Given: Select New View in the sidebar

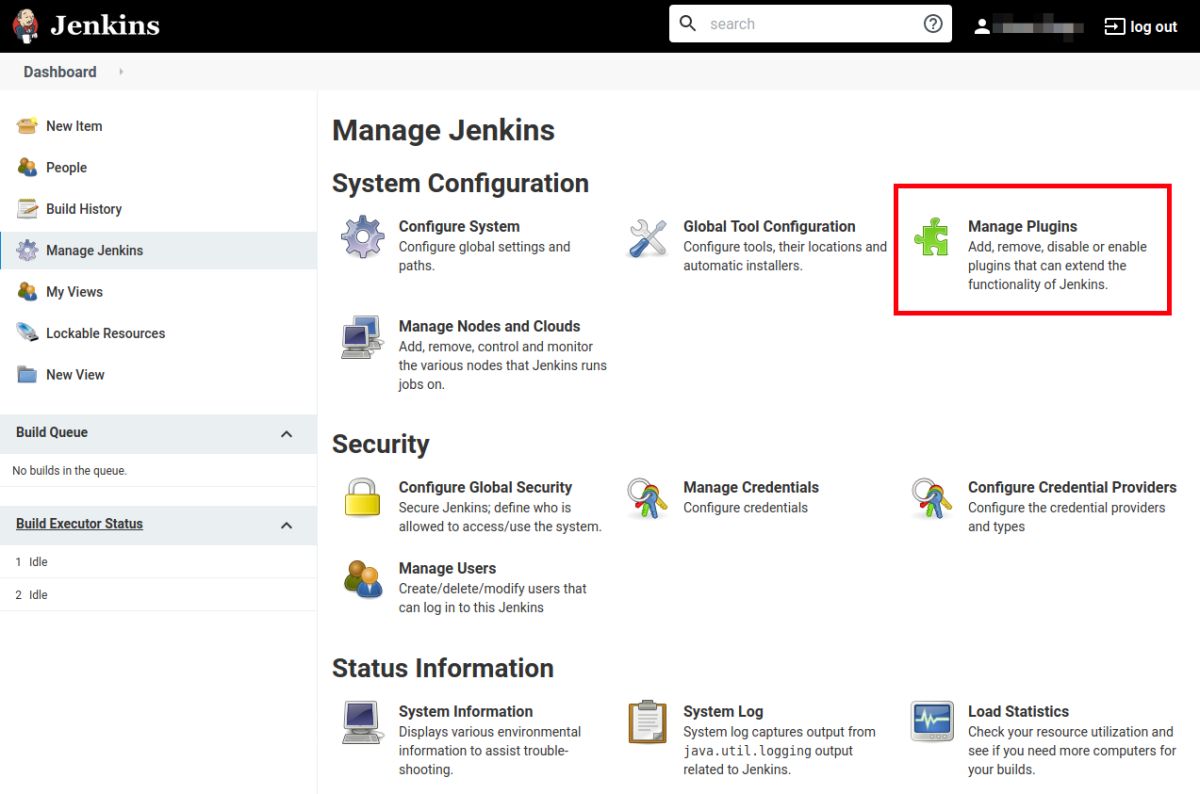Looking at the screenshot, I should [75, 375].
